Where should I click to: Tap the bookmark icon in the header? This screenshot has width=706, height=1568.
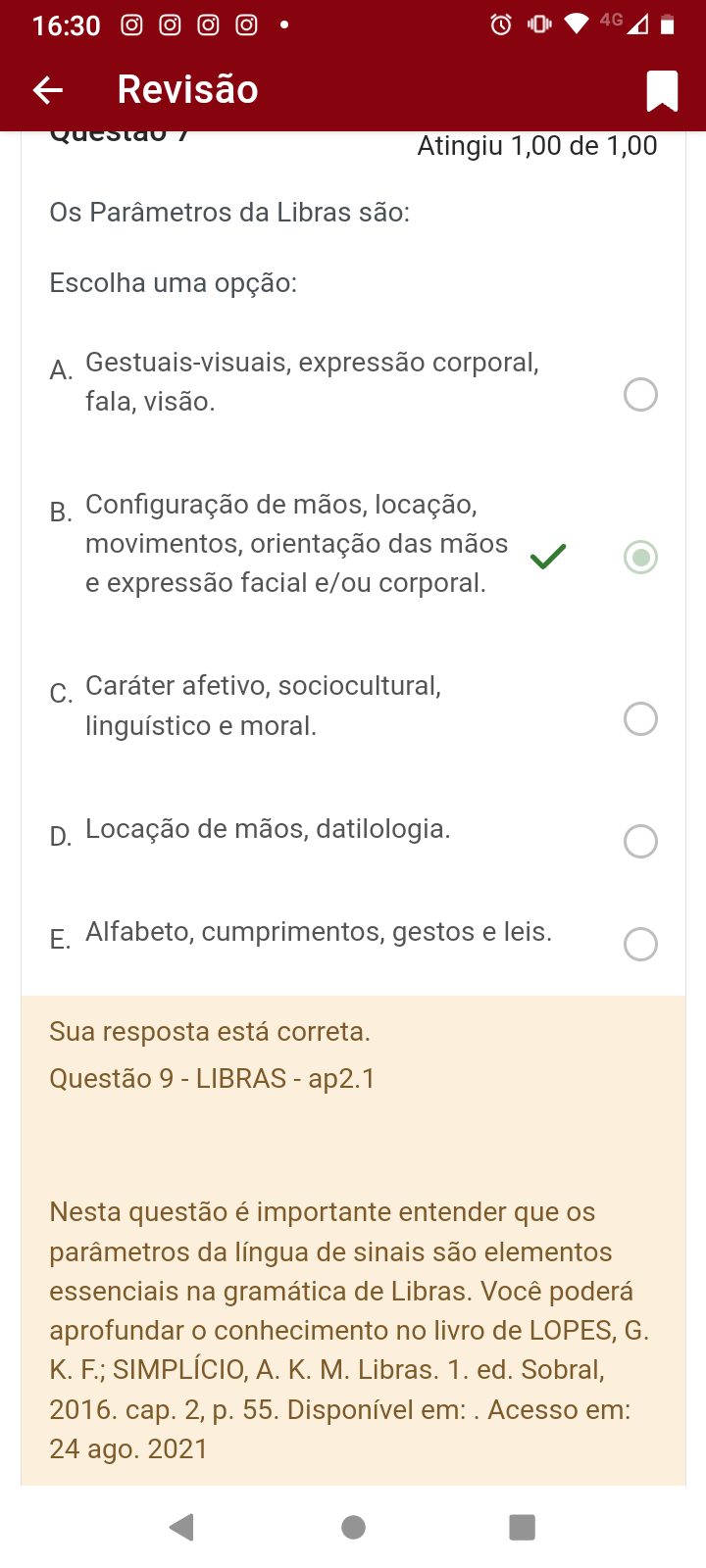[662, 91]
